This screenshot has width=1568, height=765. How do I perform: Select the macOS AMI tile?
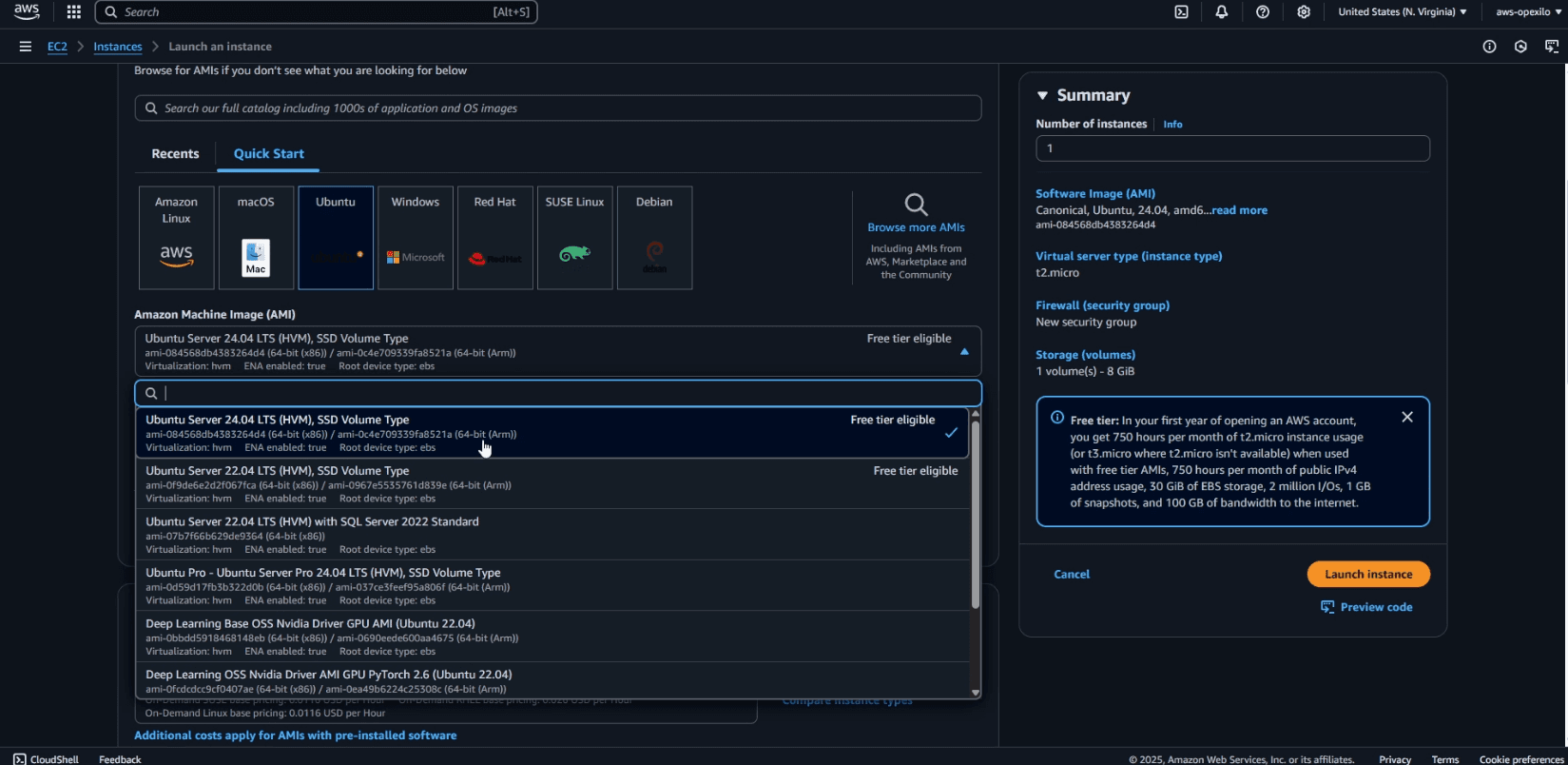(x=256, y=238)
